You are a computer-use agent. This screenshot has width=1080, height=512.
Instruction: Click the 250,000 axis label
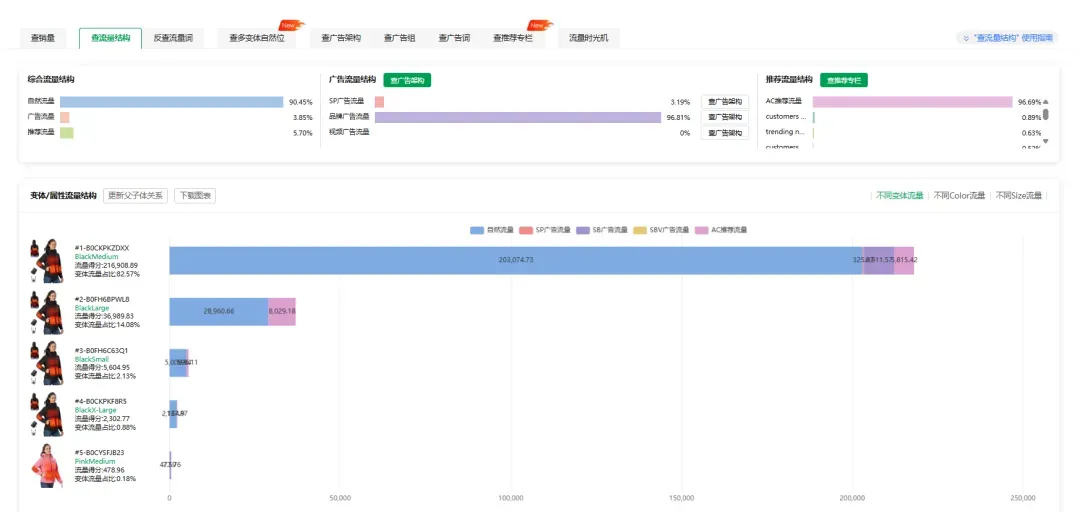coord(1023,498)
